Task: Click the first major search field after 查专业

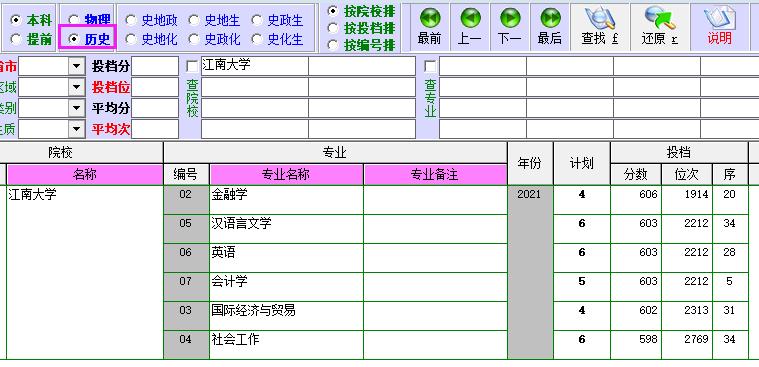Action: [483, 66]
